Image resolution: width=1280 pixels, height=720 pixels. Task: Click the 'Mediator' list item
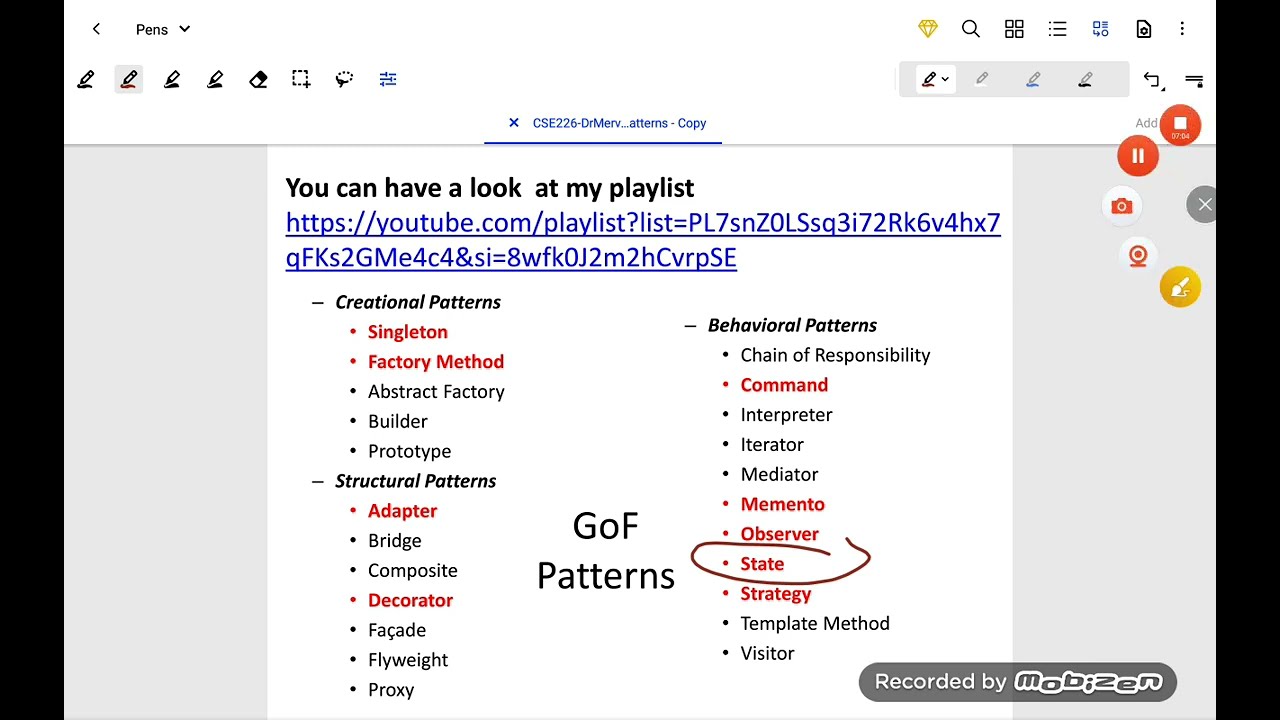pyautogui.click(x=779, y=475)
